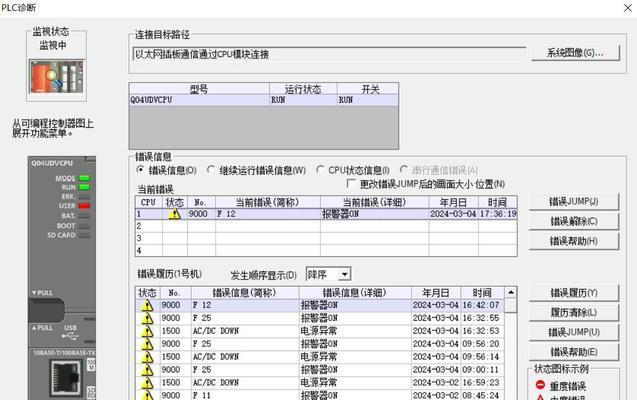Screen dimensions: 637x400
Task: Click the 当前错误(简称) column header
Action: [x=268, y=202]
